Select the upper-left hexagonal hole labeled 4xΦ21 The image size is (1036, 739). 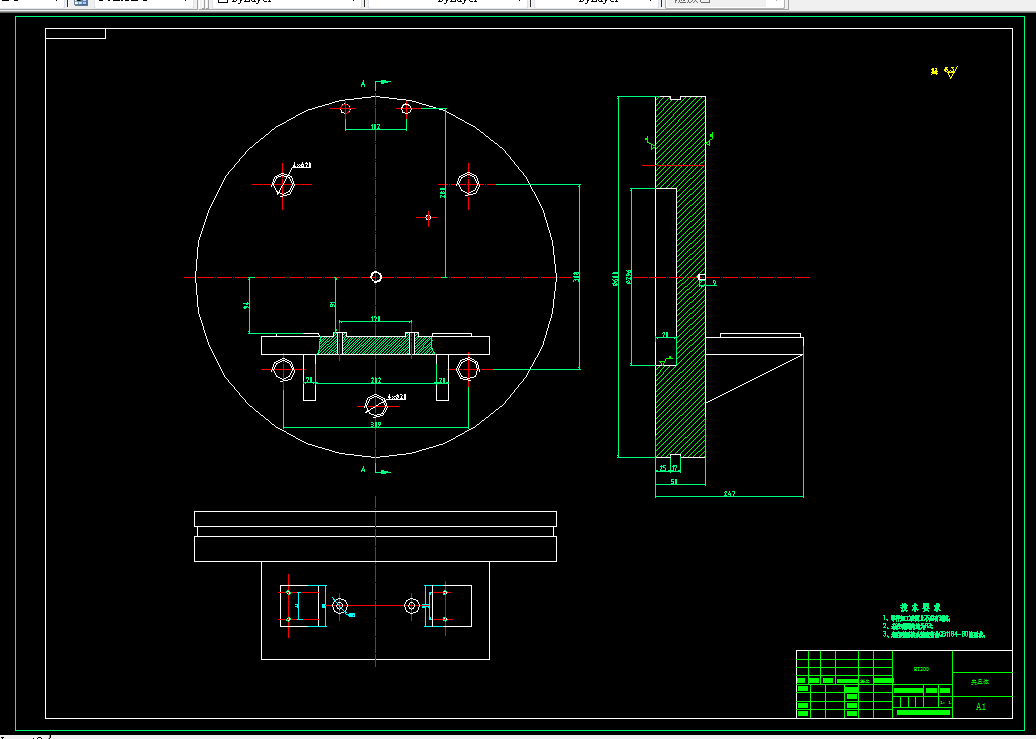[283, 184]
